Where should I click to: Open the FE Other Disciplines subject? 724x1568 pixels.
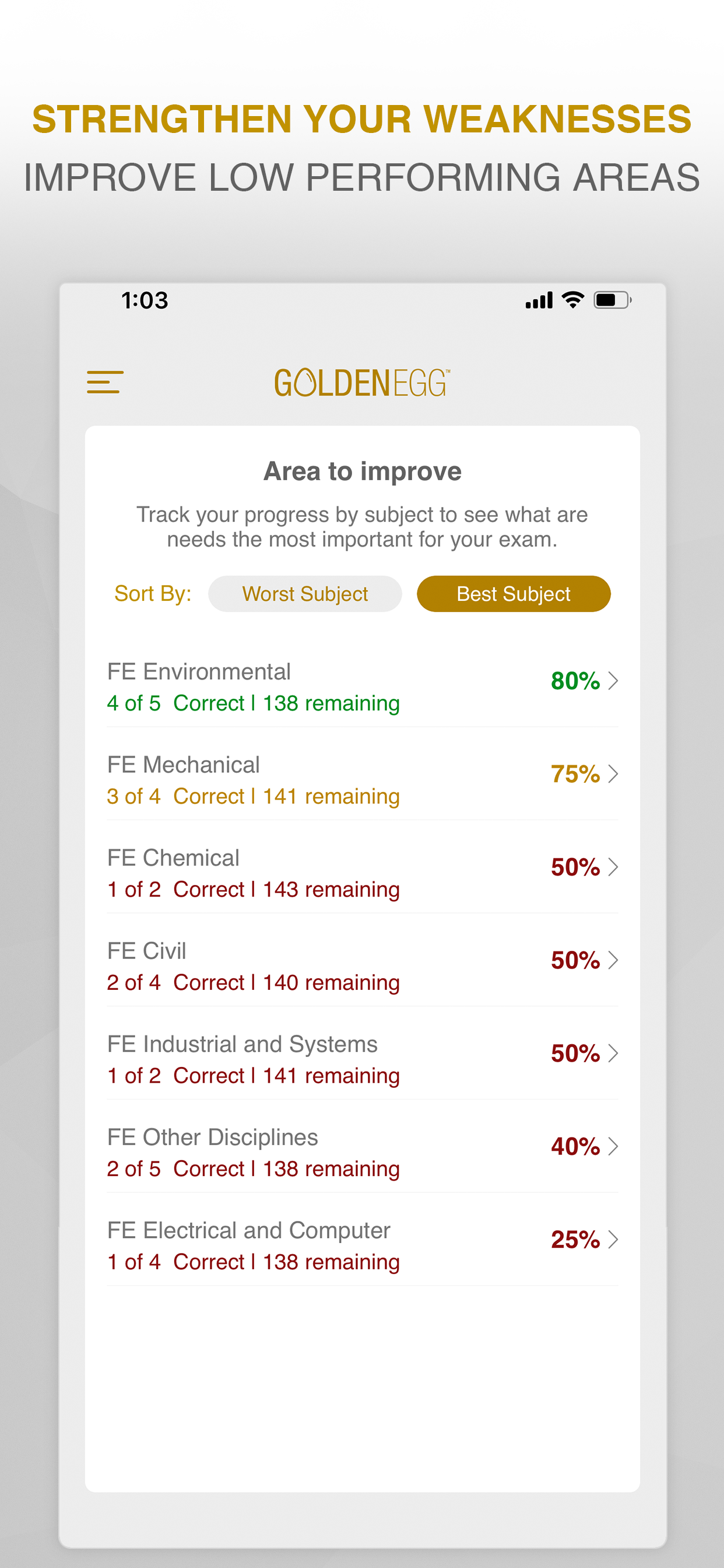(212, 1137)
